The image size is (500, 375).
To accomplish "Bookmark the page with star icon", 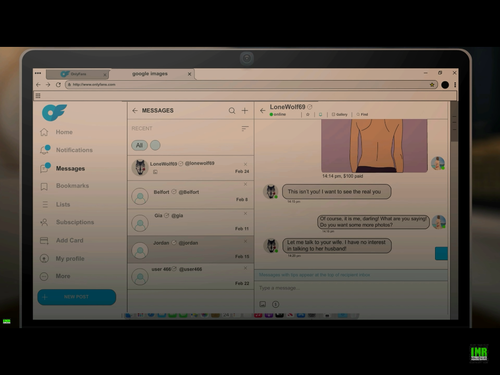I will click(432, 85).
